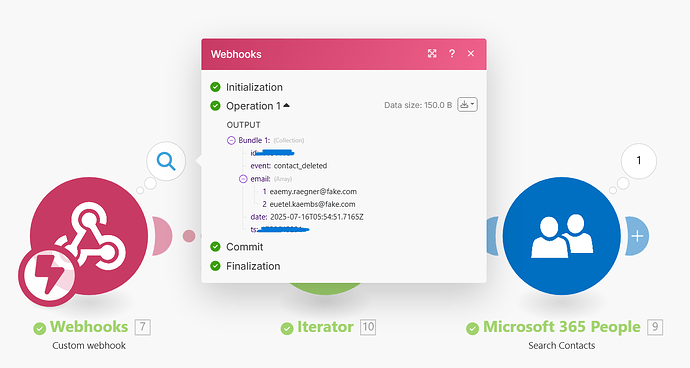The height and width of the screenshot is (368, 690).
Task: Add a module with the plus icon
Action: click(x=637, y=236)
